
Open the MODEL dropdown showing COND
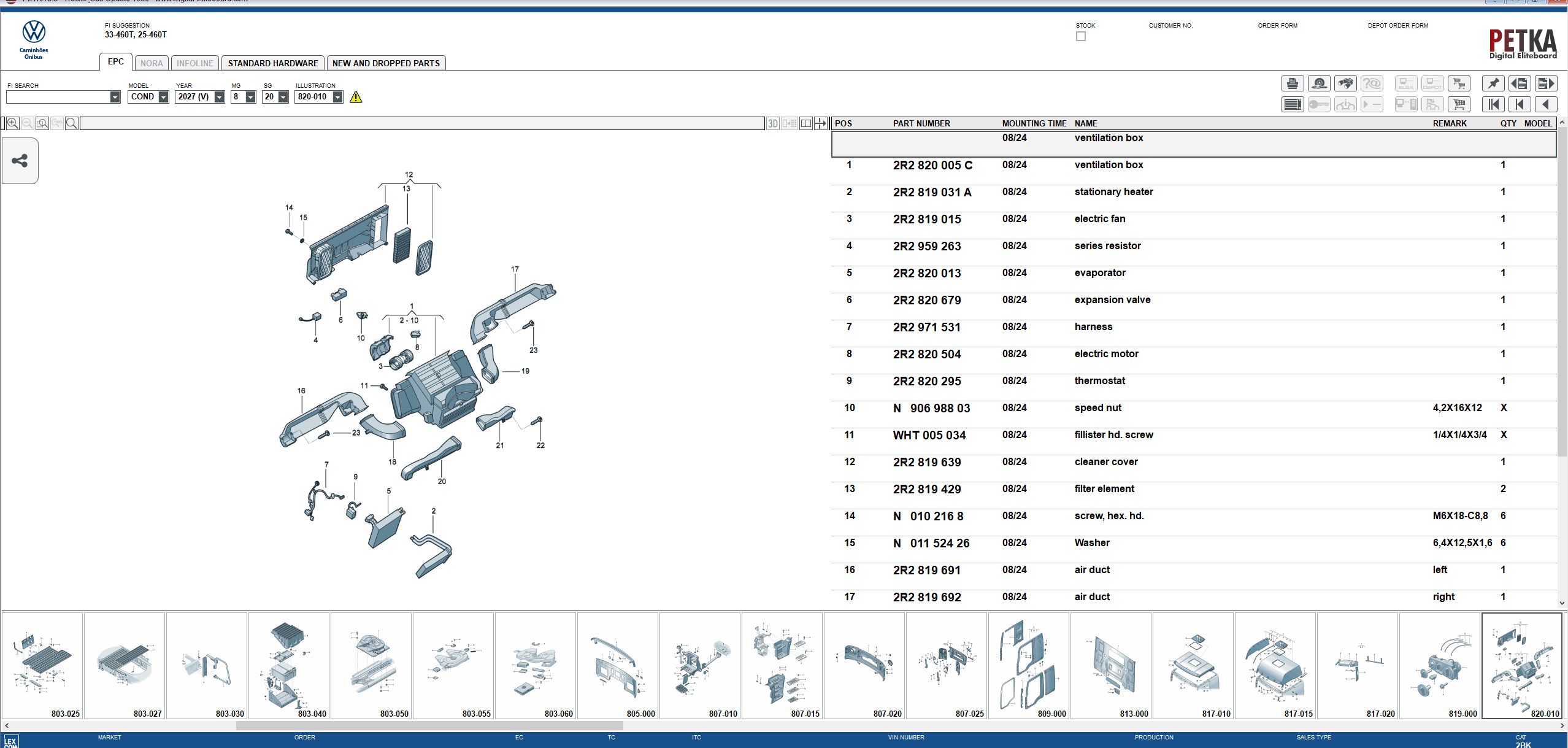(x=163, y=97)
